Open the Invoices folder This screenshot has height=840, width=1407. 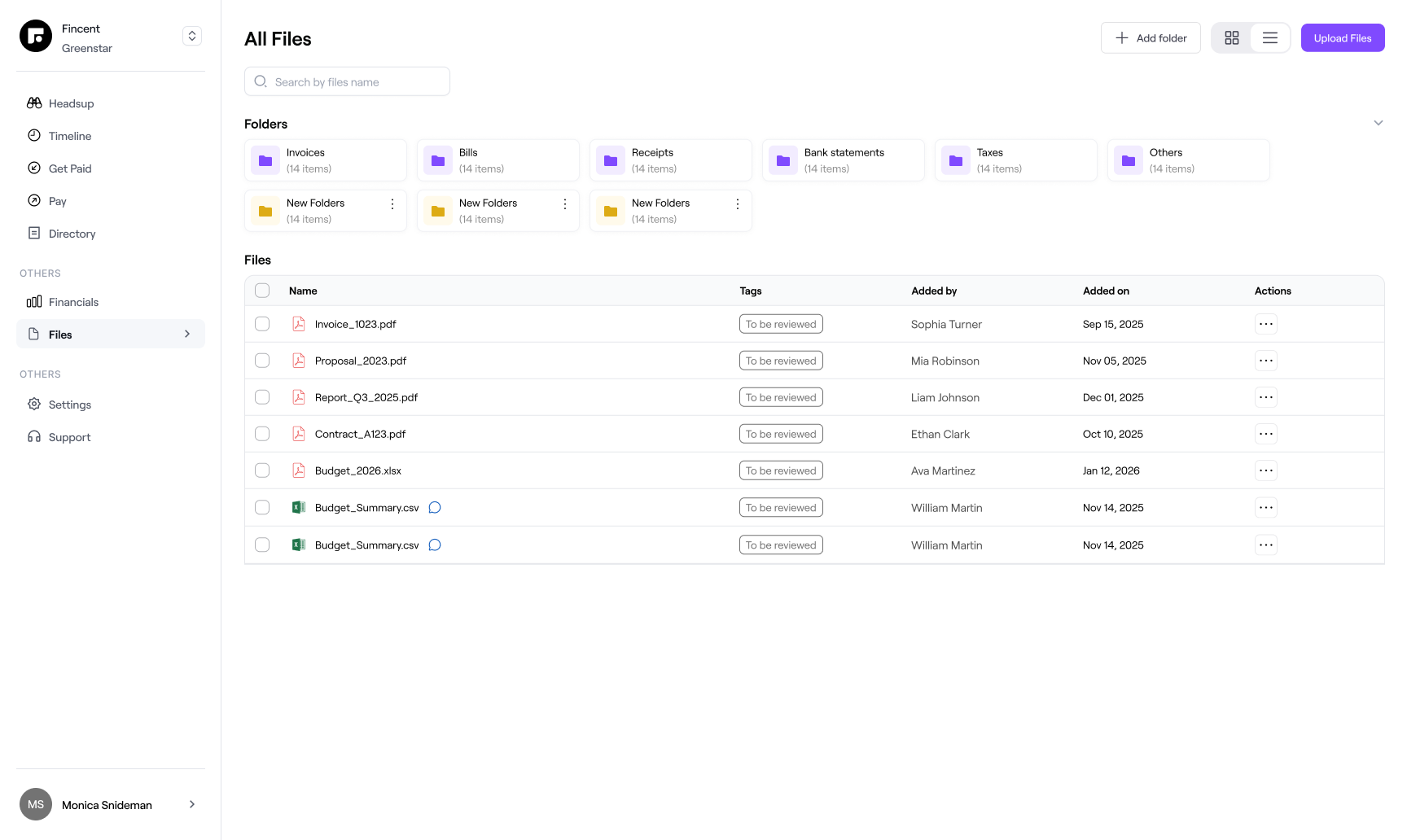point(326,160)
